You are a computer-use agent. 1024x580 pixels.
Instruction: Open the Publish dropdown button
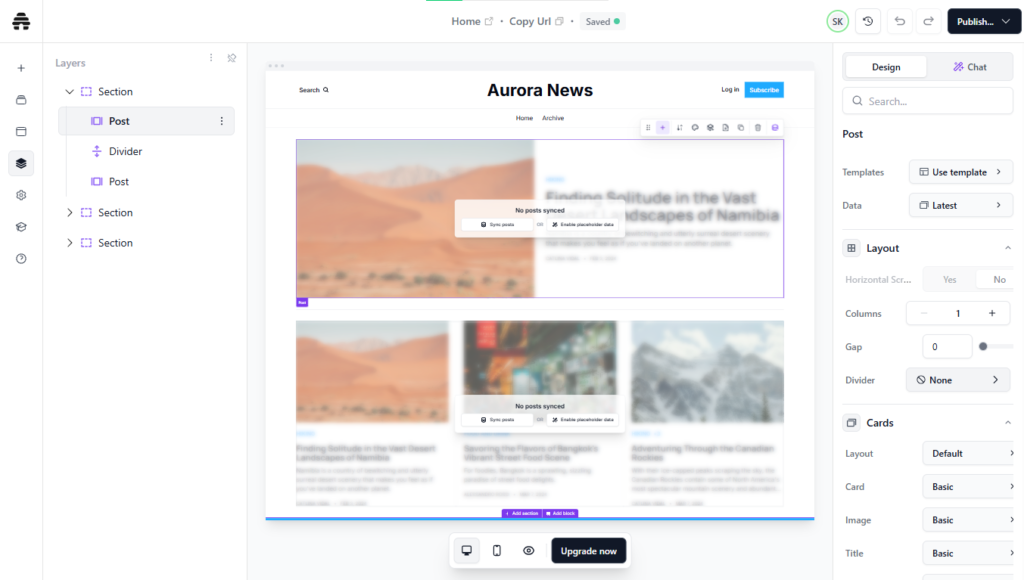coord(984,21)
